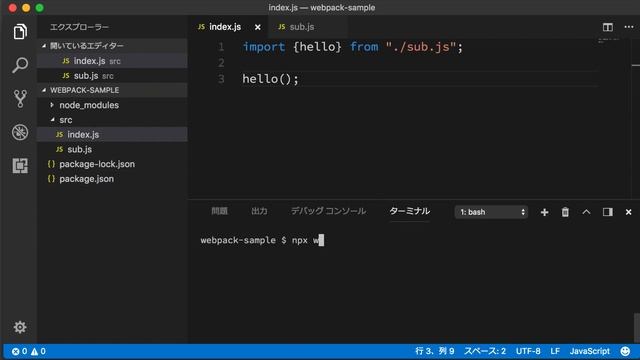The width and height of the screenshot is (640, 360).
Task: Open package.json in the explorer
Action: [112, 178]
